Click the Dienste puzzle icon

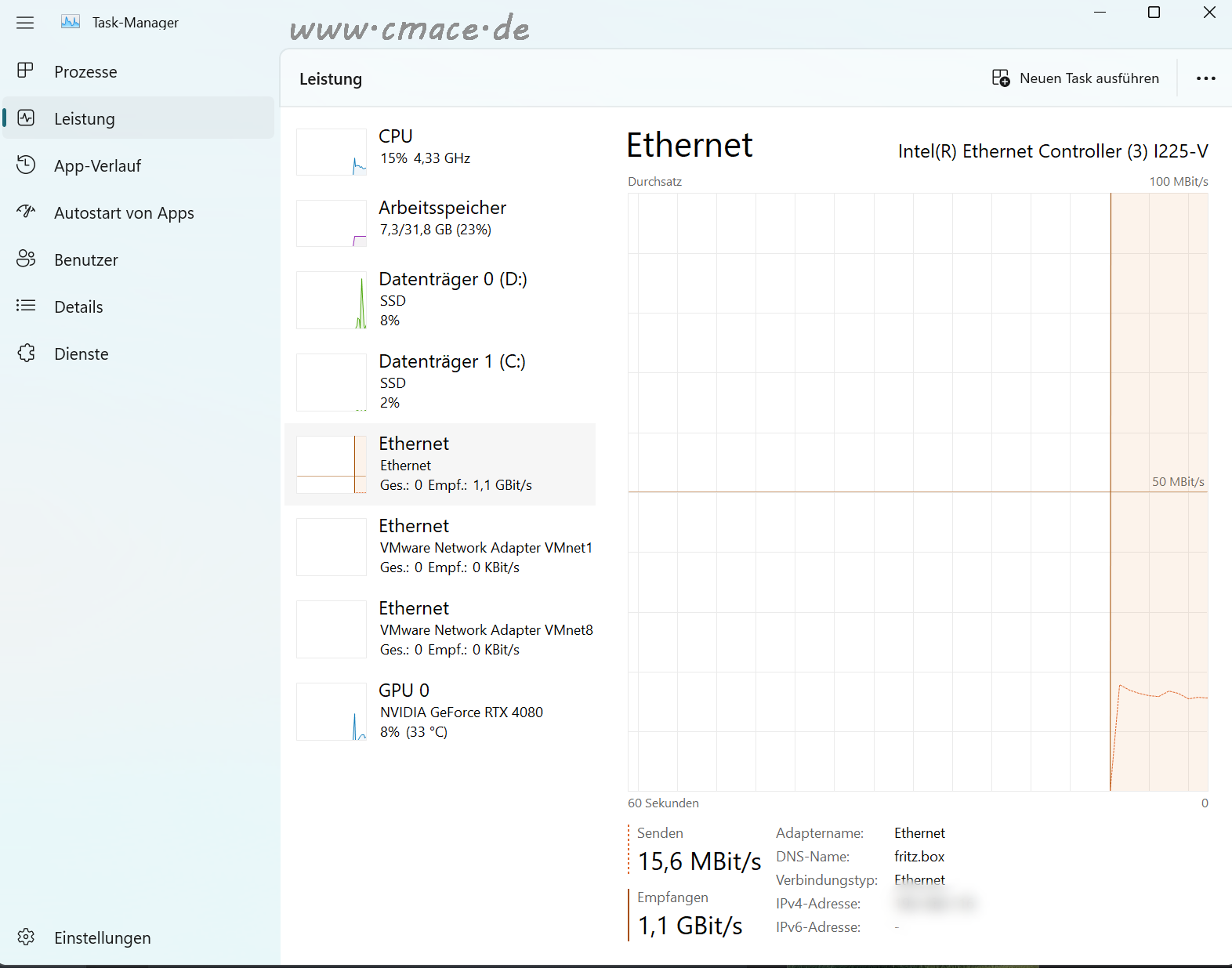point(26,353)
